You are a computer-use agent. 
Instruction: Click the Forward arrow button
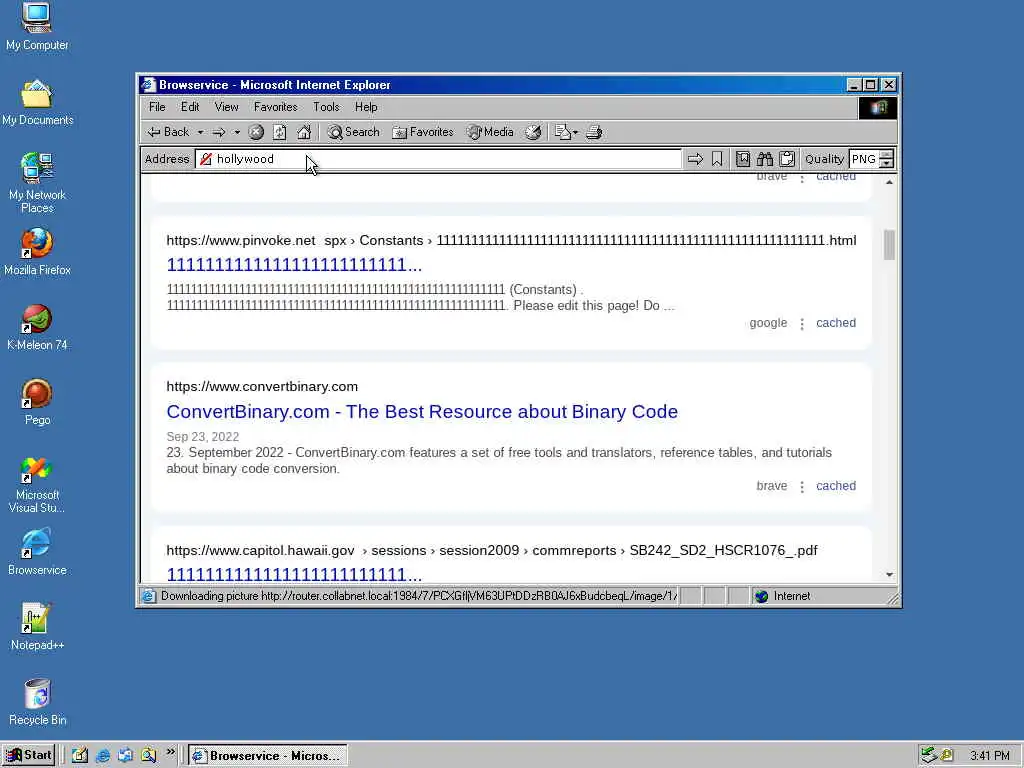click(x=219, y=132)
